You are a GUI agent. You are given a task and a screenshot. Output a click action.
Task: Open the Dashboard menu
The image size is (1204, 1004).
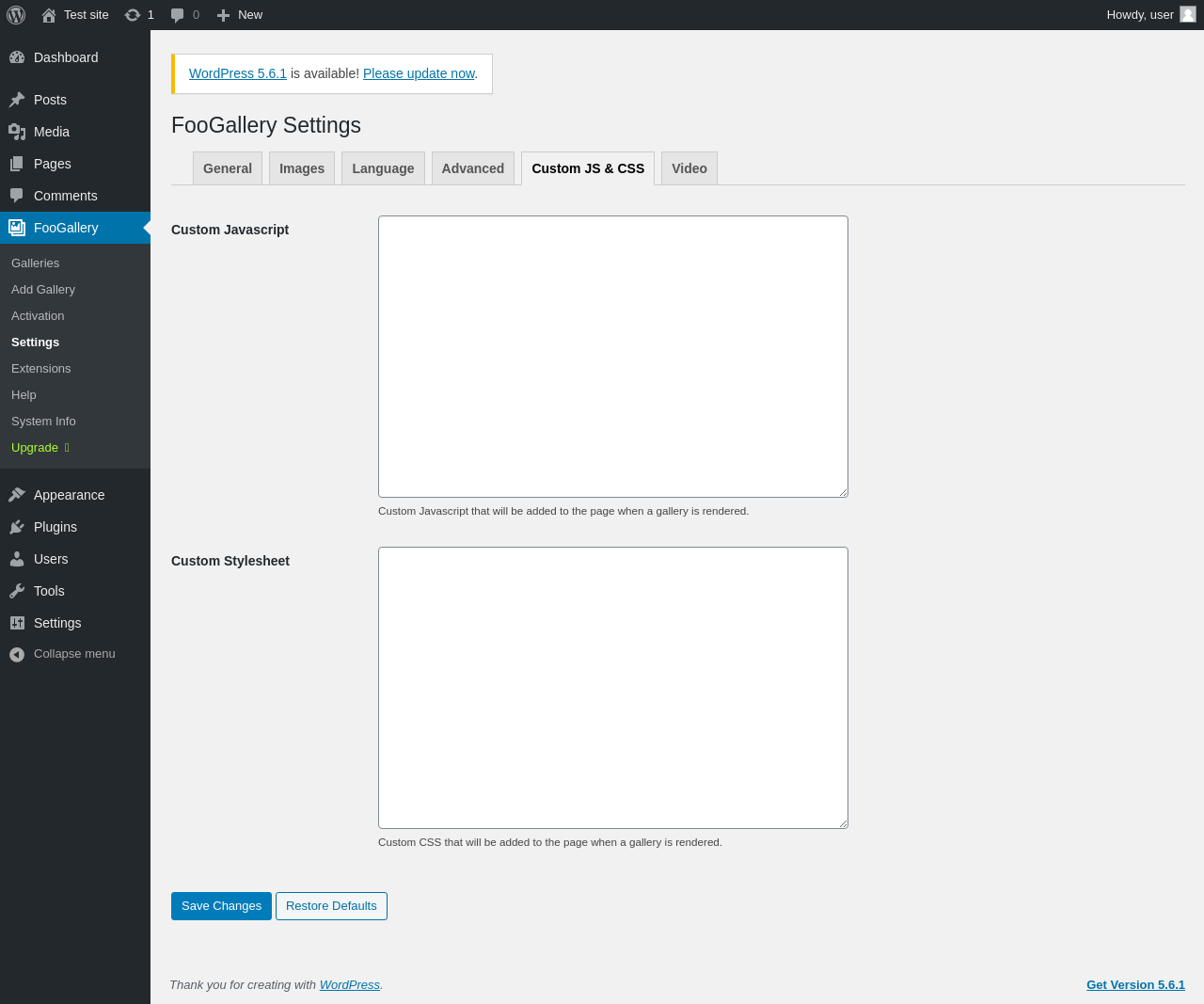[75, 57]
